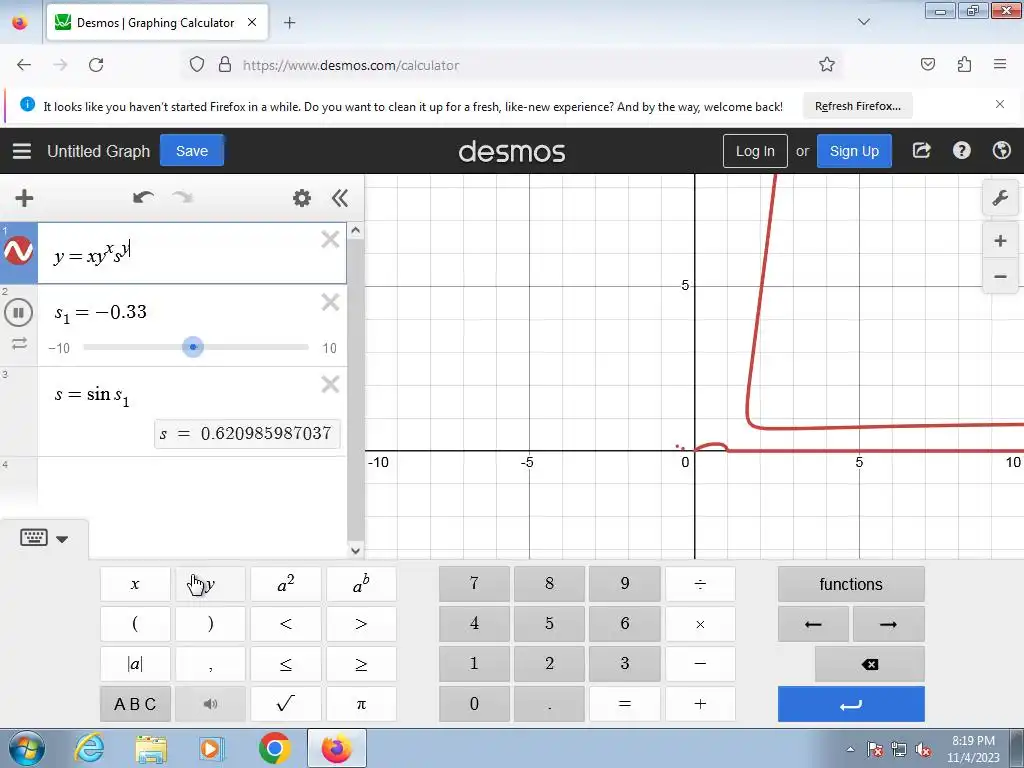The width and height of the screenshot is (1024, 768).
Task: Switch keypad to ABC letters
Action: (x=135, y=703)
